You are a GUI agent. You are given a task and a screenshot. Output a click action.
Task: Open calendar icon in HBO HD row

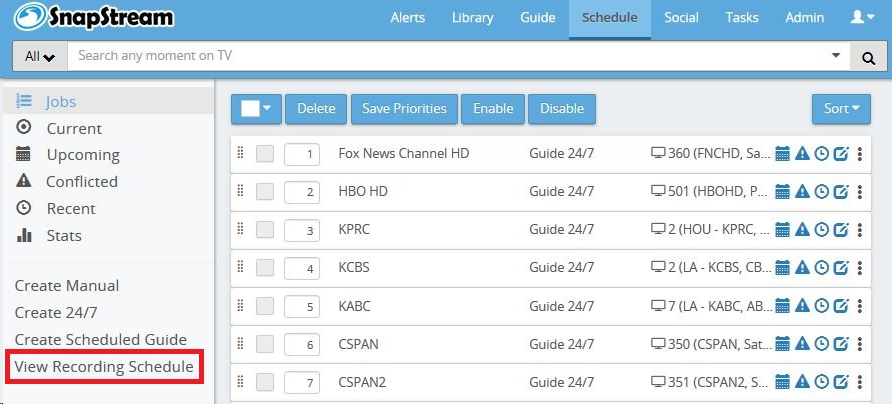point(783,192)
